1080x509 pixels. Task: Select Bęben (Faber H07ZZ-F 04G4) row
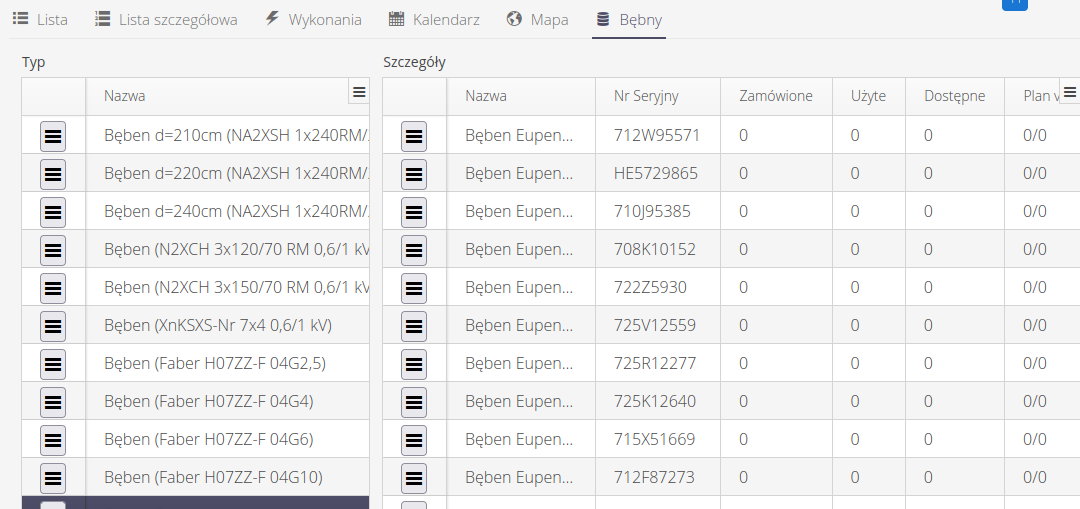pos(209,401)
